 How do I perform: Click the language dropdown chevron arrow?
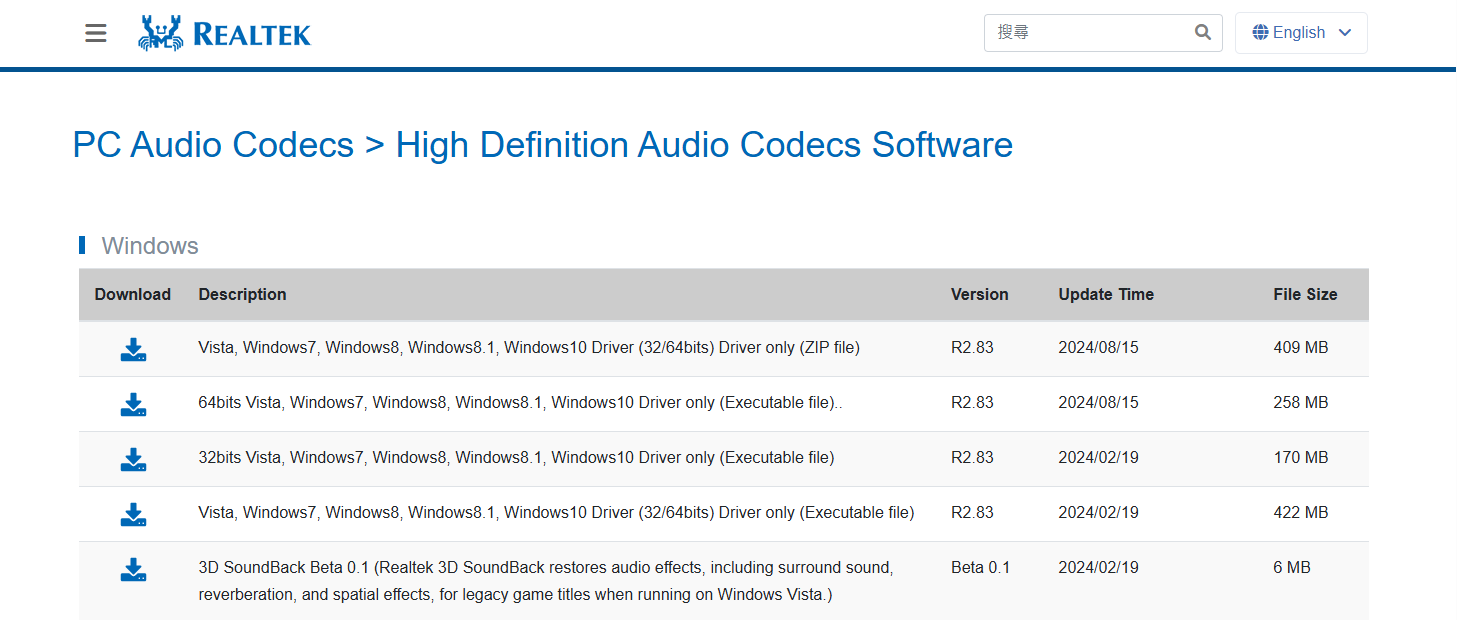pyautogui.click(x=1345, y=33)
